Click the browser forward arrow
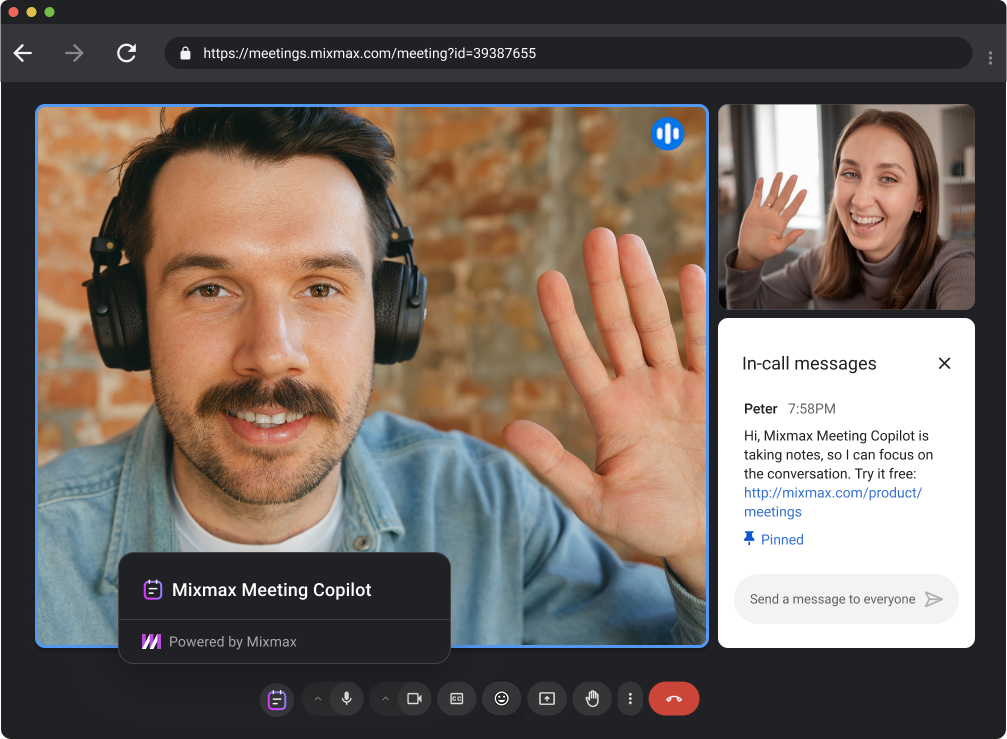 coord(74,53)
